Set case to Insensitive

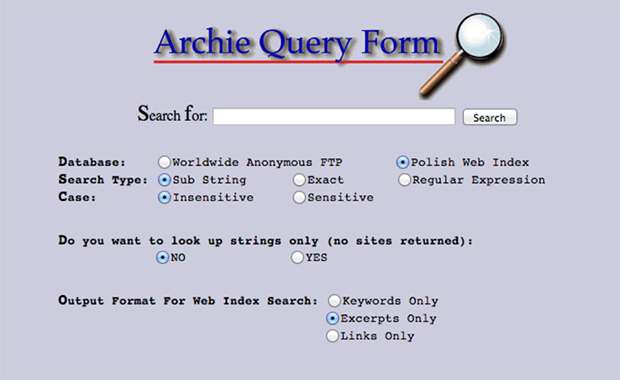164,197
